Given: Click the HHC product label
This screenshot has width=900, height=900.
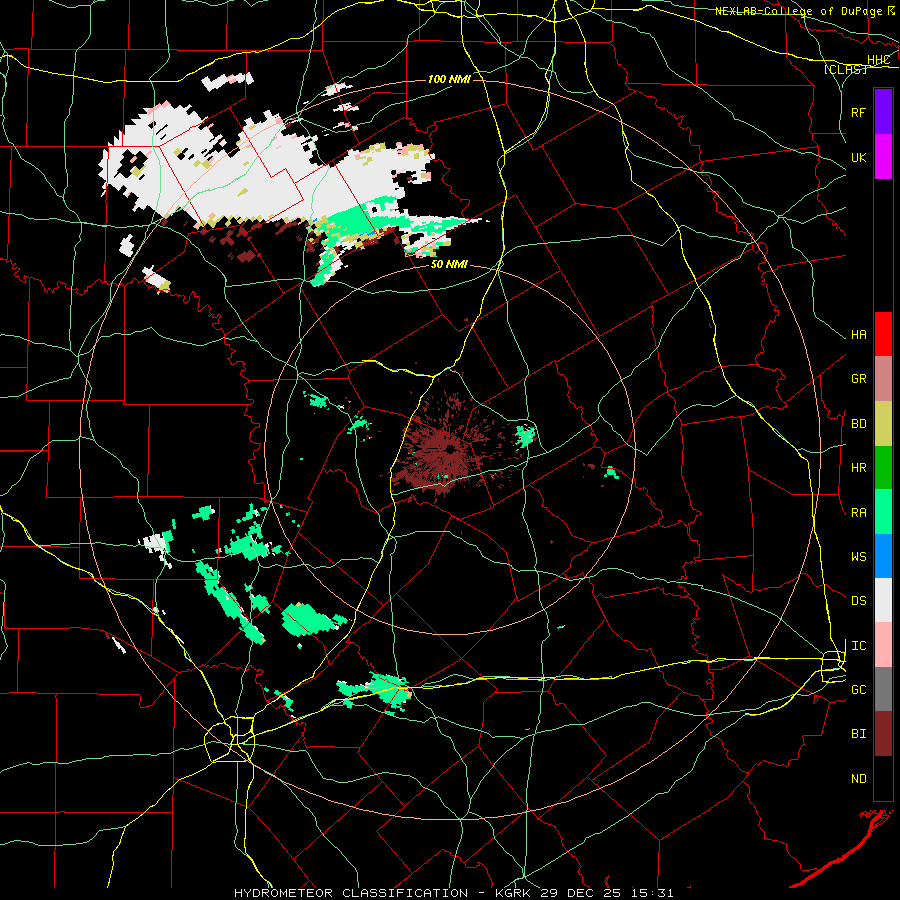Looking at the screenshot, I should 878,60.
